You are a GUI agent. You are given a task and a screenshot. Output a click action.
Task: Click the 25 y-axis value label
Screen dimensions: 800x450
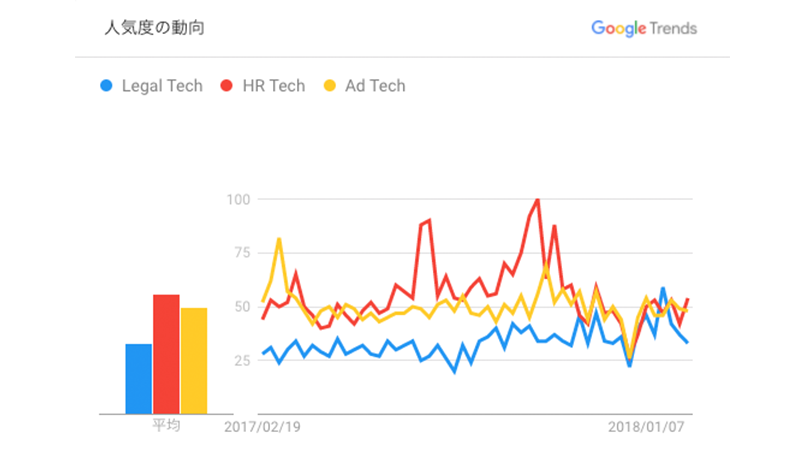coord(241,359)
